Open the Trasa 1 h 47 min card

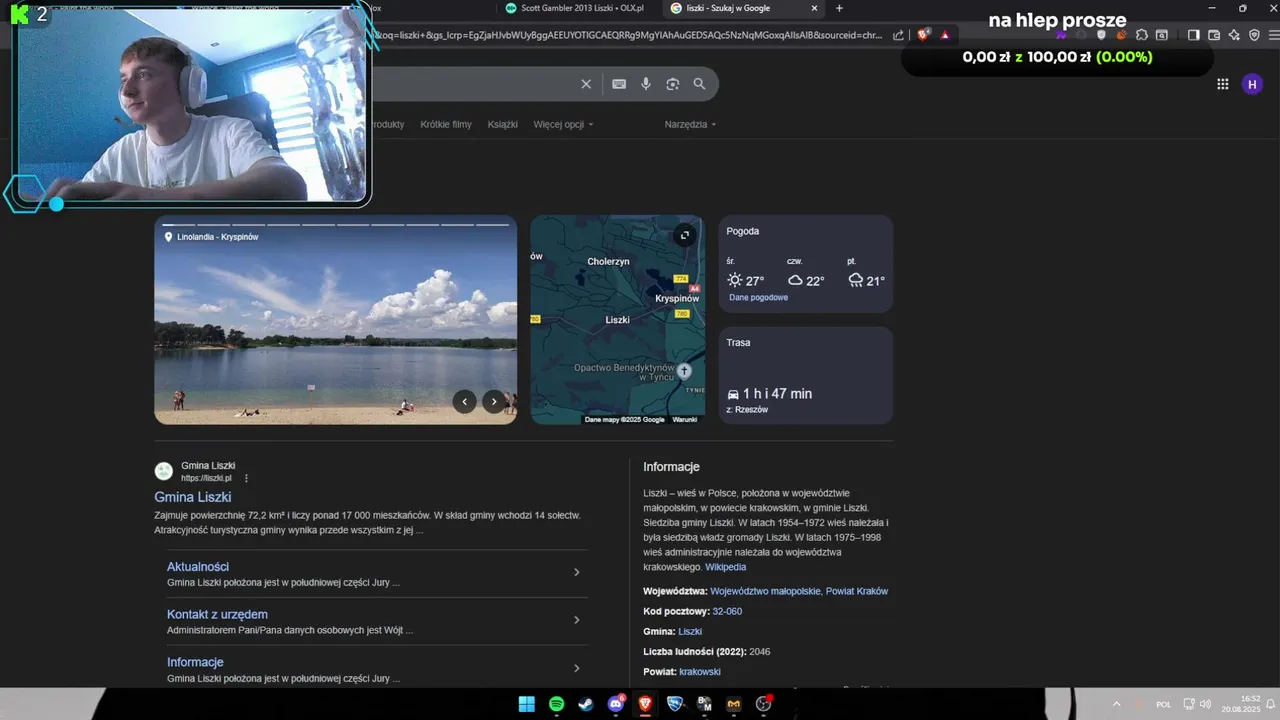coord(806,375)
